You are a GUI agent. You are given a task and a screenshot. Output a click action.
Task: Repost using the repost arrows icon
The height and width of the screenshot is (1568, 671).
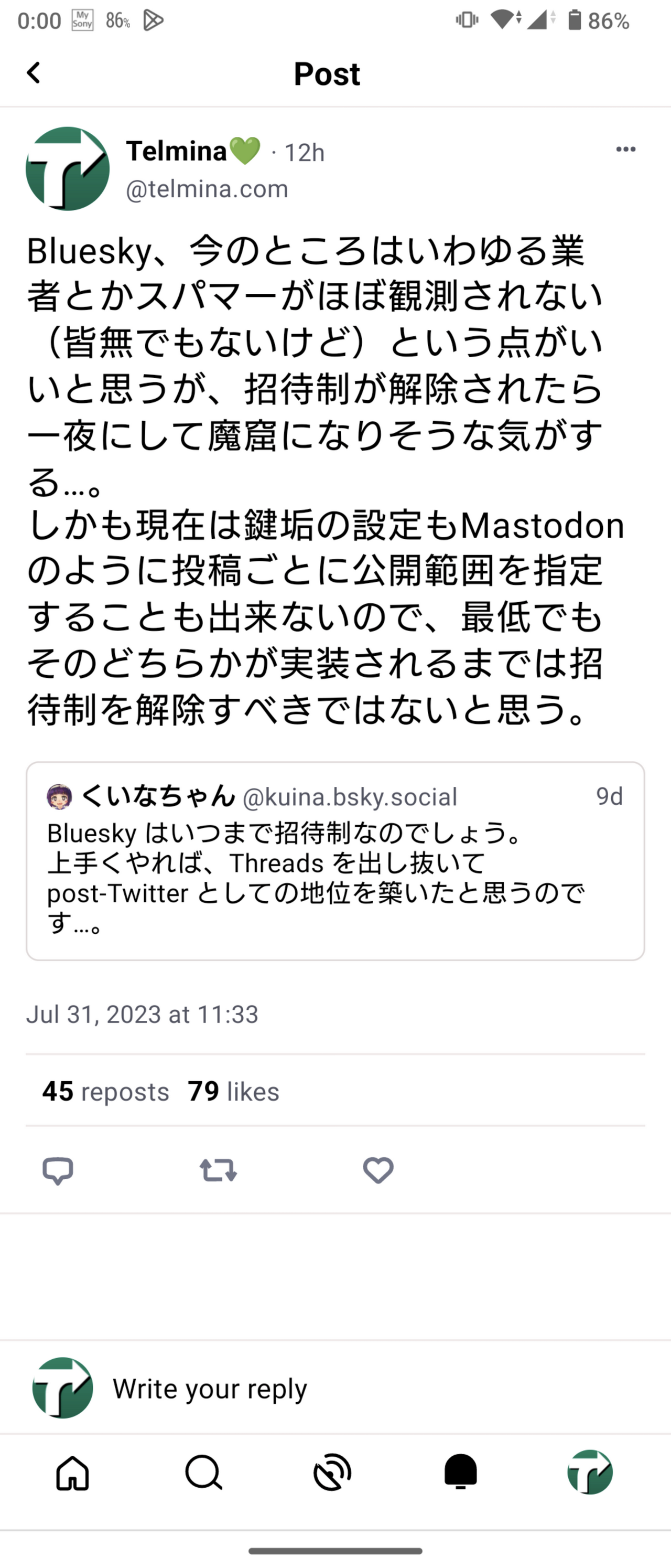218,1170
